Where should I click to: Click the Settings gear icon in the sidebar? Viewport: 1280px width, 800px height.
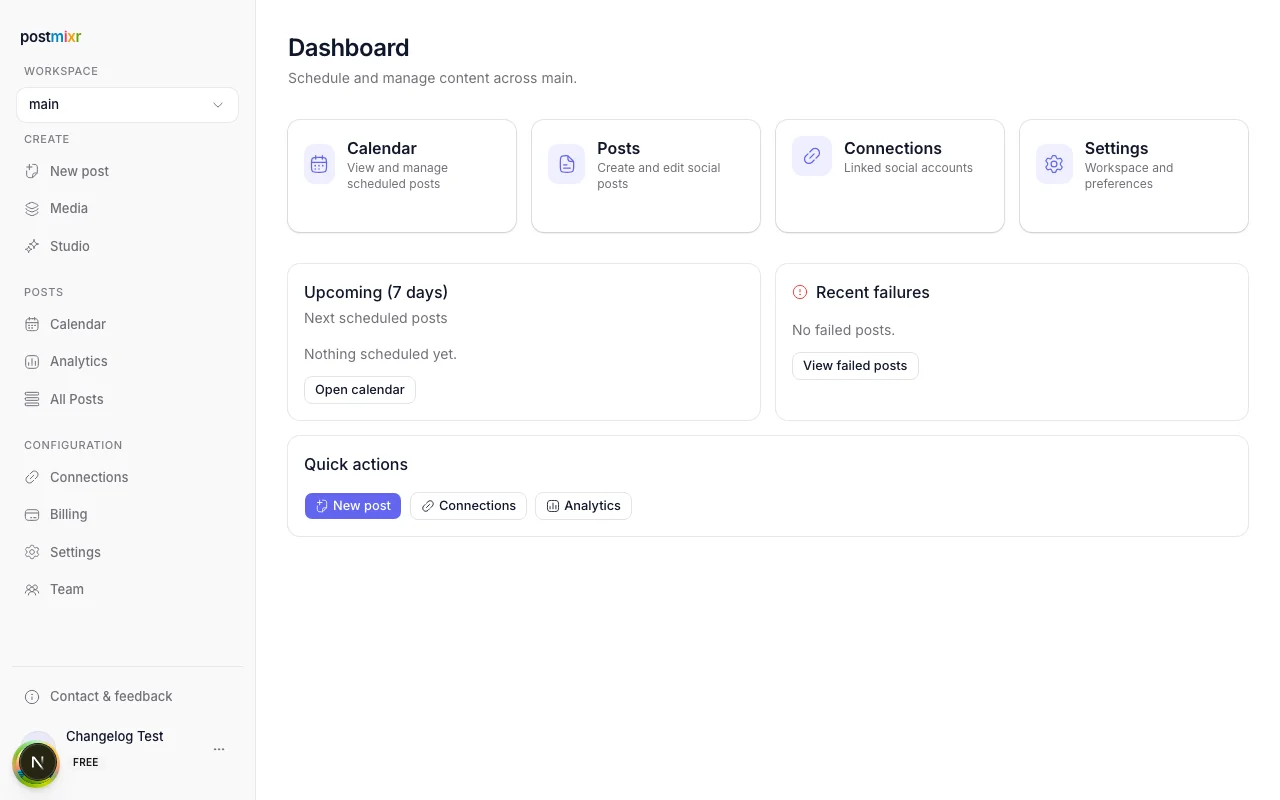(x=32, y=552)
